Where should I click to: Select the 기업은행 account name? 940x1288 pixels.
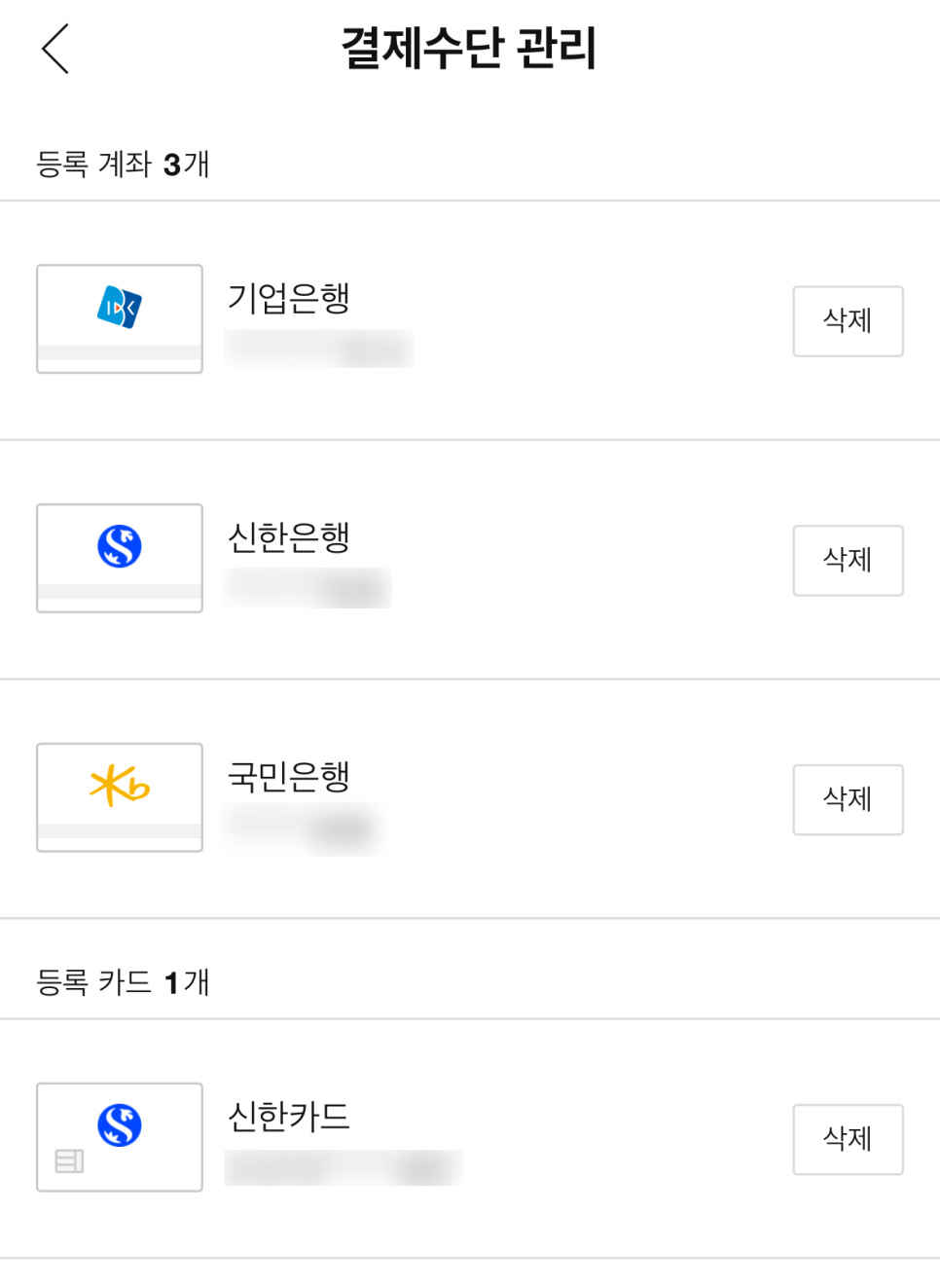288,298
